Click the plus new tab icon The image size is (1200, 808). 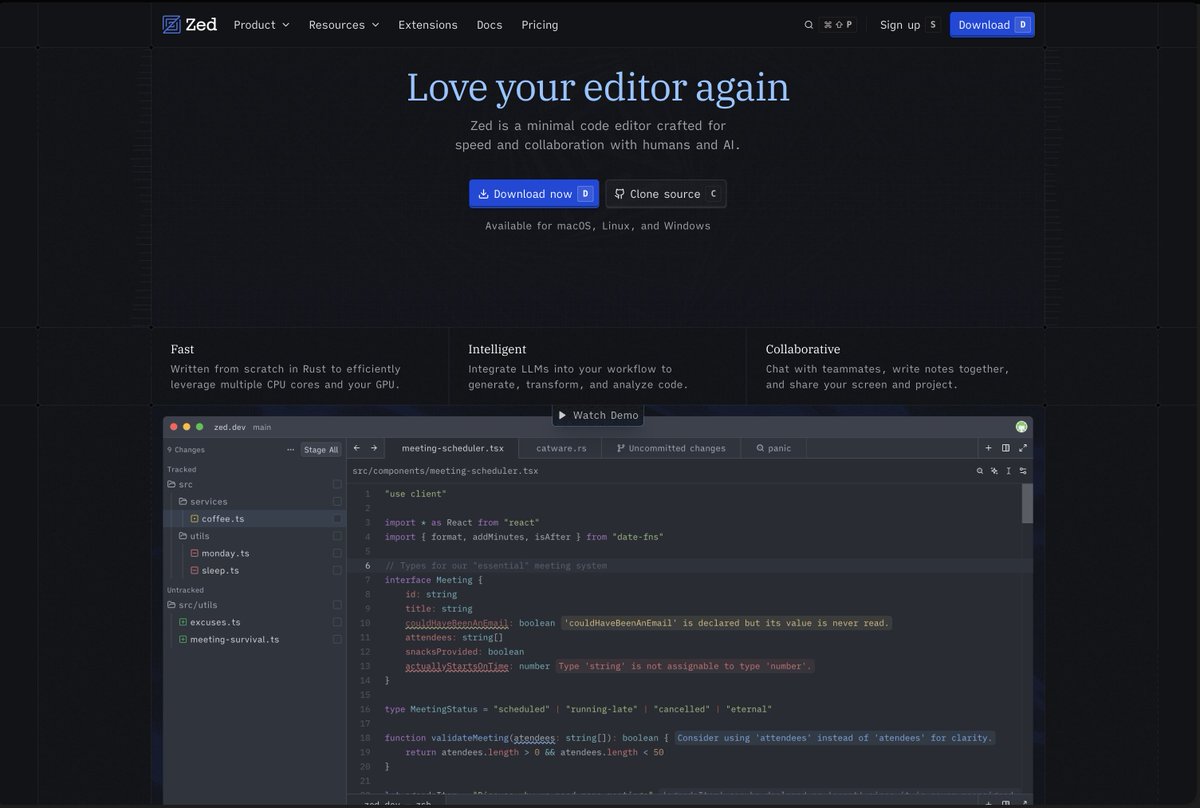pyautogui.click(x=989, y=448)
